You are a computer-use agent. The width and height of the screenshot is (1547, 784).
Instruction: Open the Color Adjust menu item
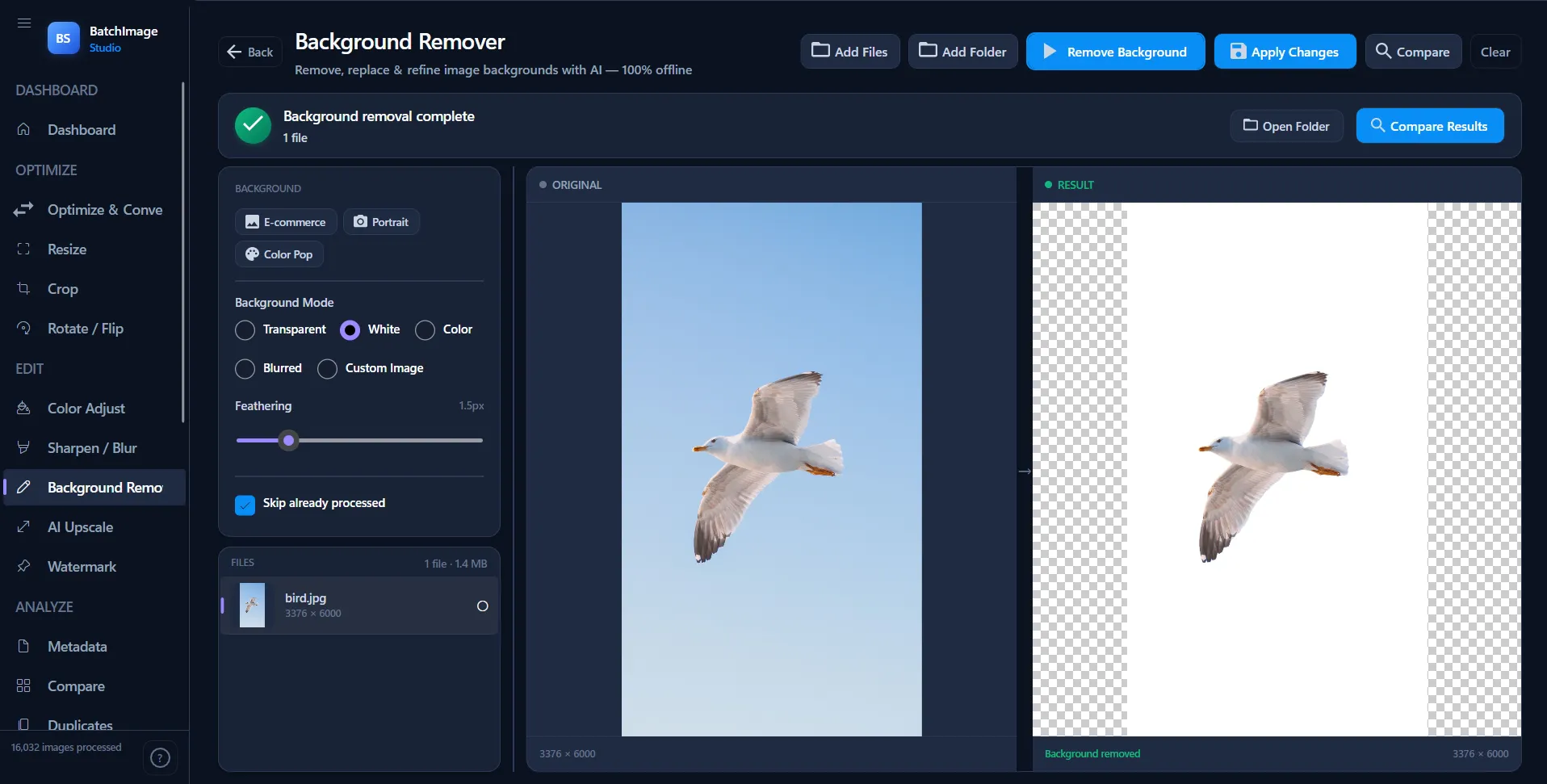click(94, 409)
